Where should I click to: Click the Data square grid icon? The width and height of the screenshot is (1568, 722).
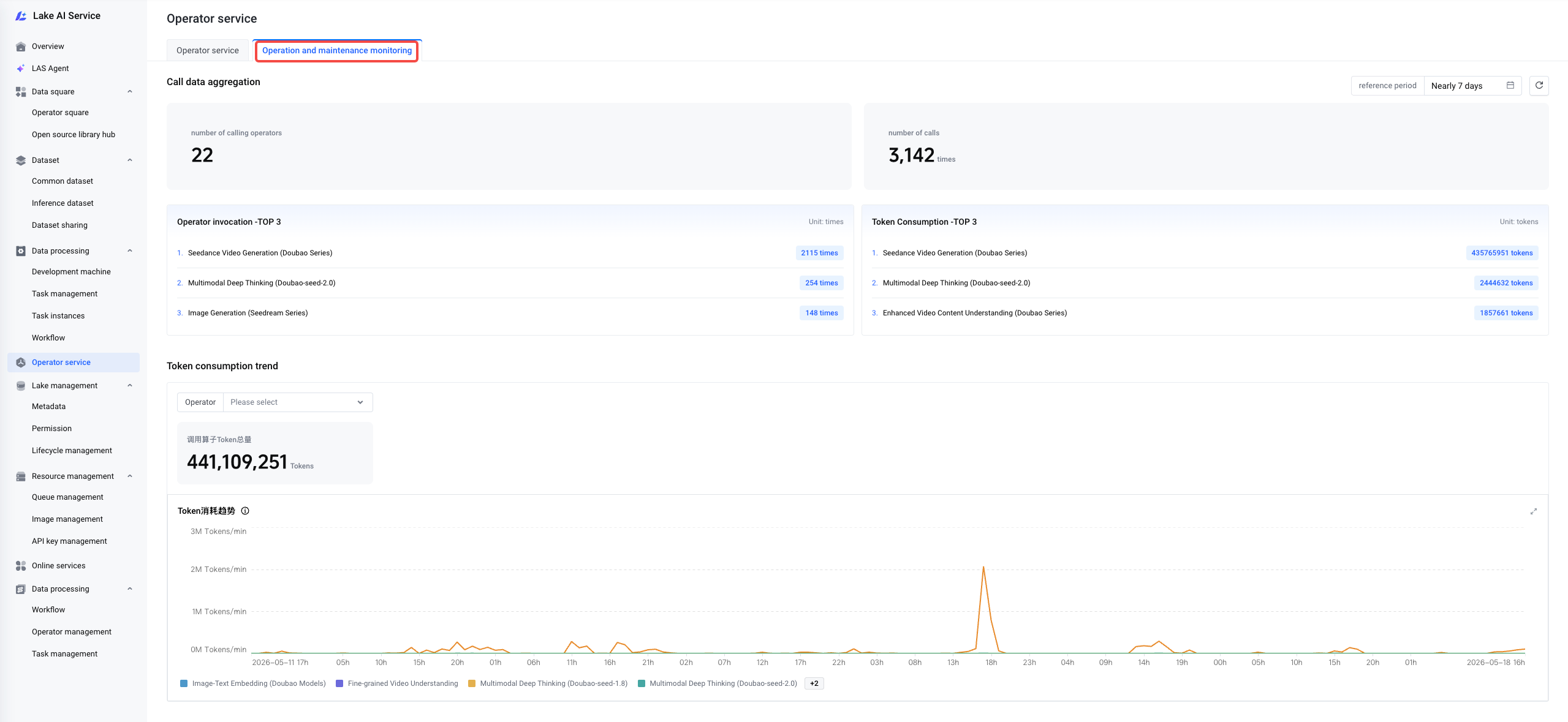(x=21, y=92)
